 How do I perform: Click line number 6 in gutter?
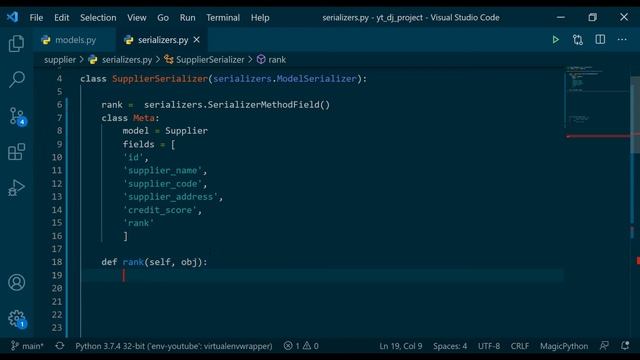60,105
